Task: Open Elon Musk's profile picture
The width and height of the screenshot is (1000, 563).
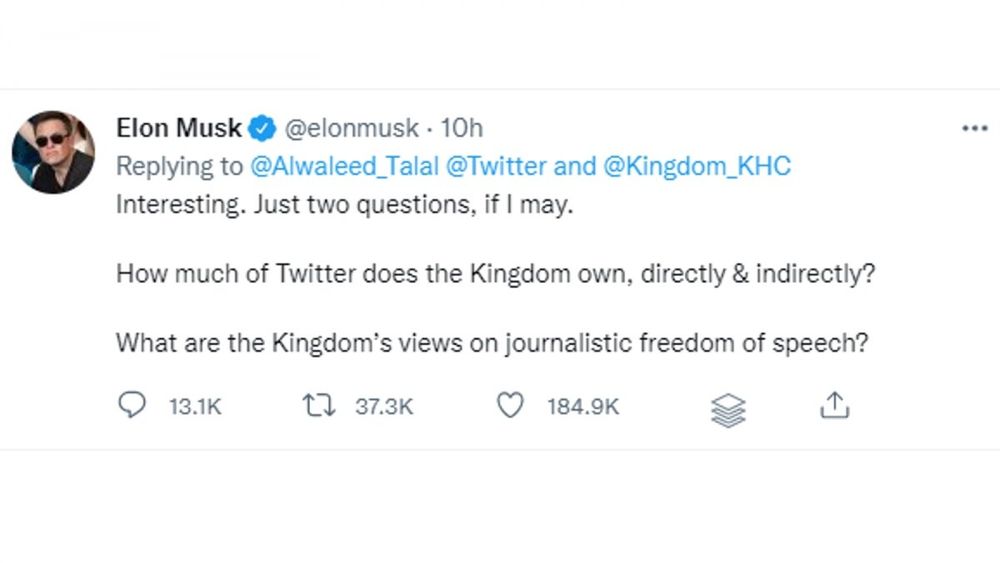Action: pyautogui.click(x=54, y=152)
